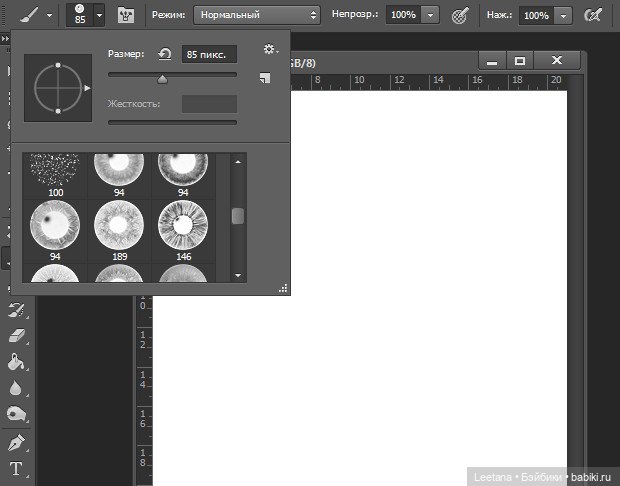Image resolution: width=620 pixels, height=486 pixels.
Task: Select the Blur droplet tool
Action: coord(15,388)
